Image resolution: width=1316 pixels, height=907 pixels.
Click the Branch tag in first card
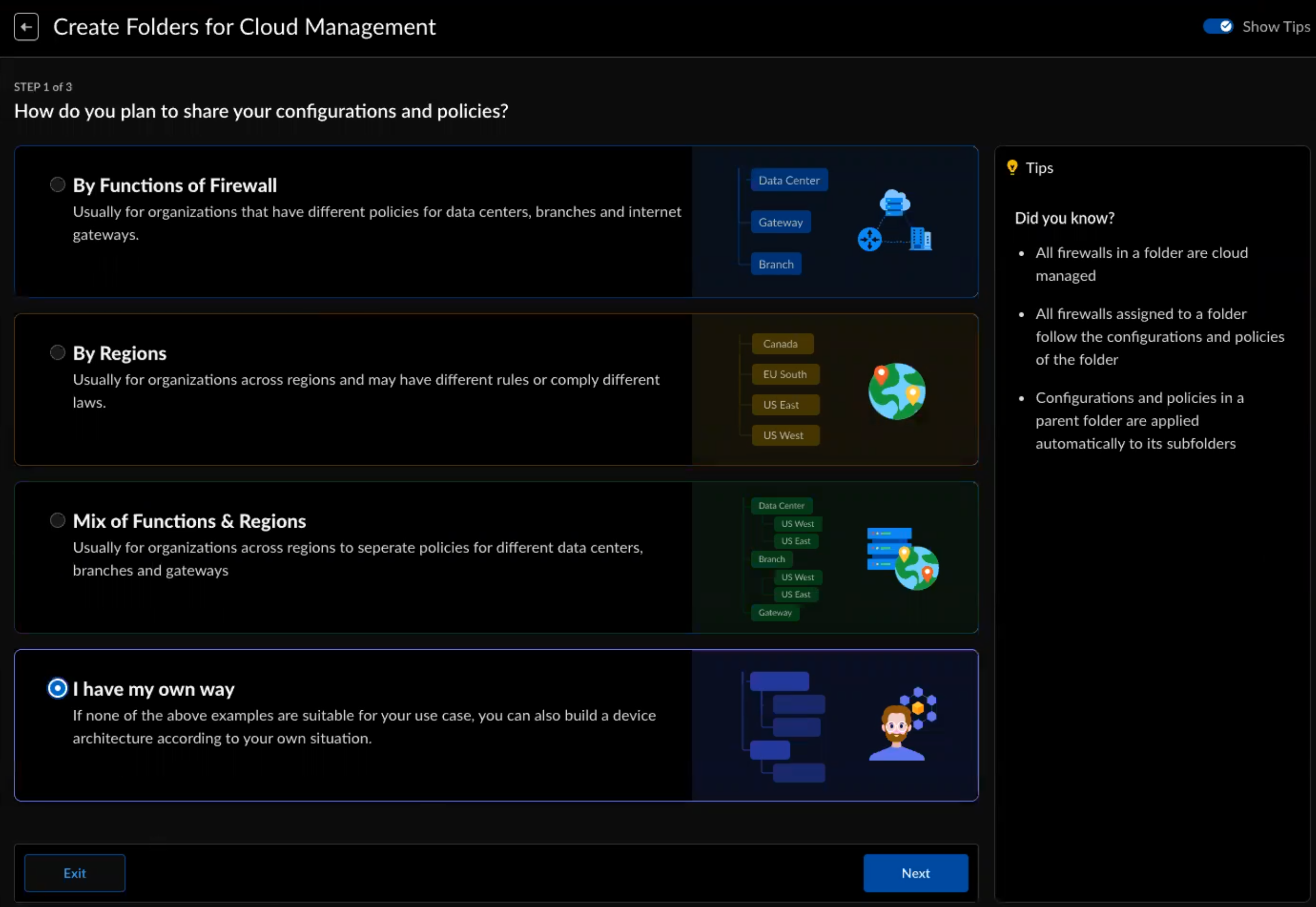[776, 264]
